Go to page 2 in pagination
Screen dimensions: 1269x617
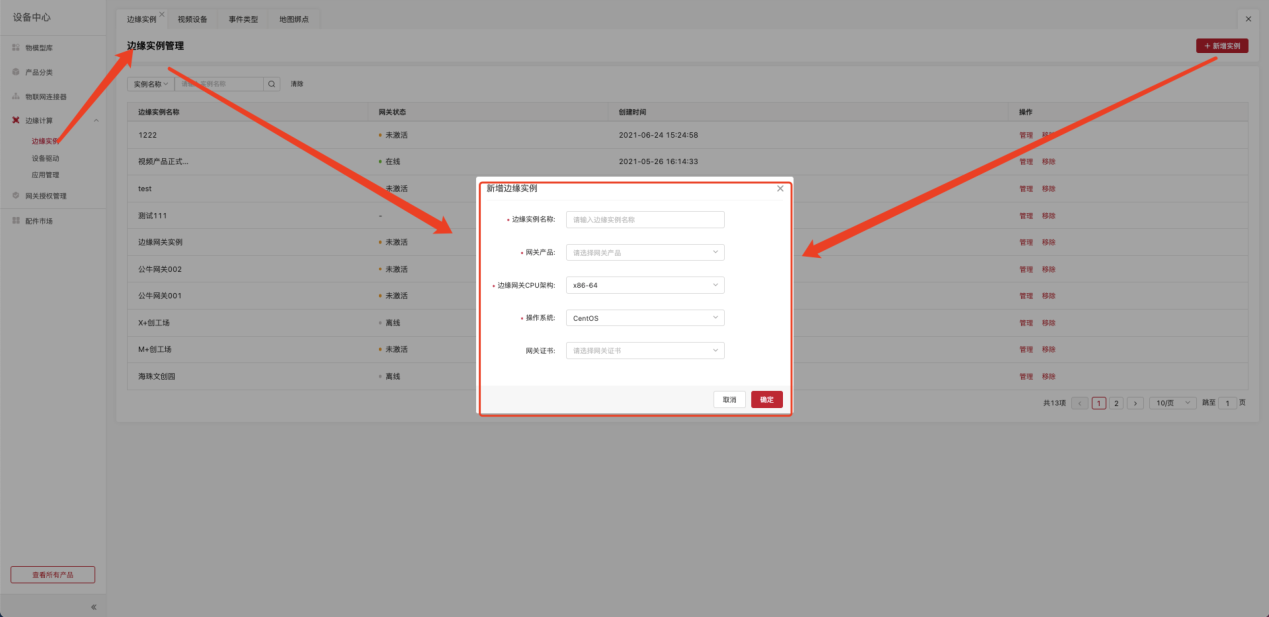(1116, 403)
